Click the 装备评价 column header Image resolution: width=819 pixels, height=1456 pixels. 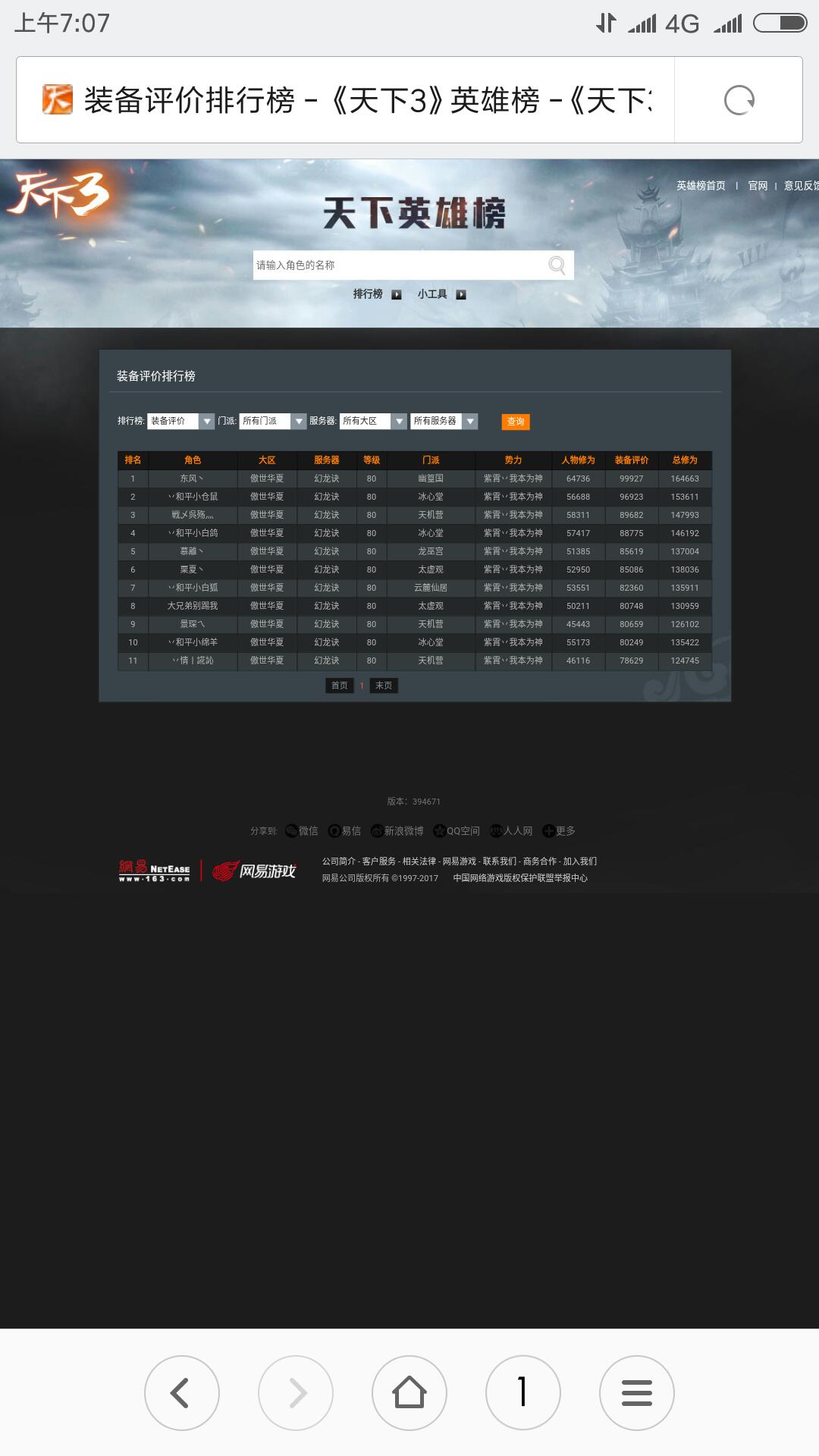pyautogui.click(x=631, y=460)
